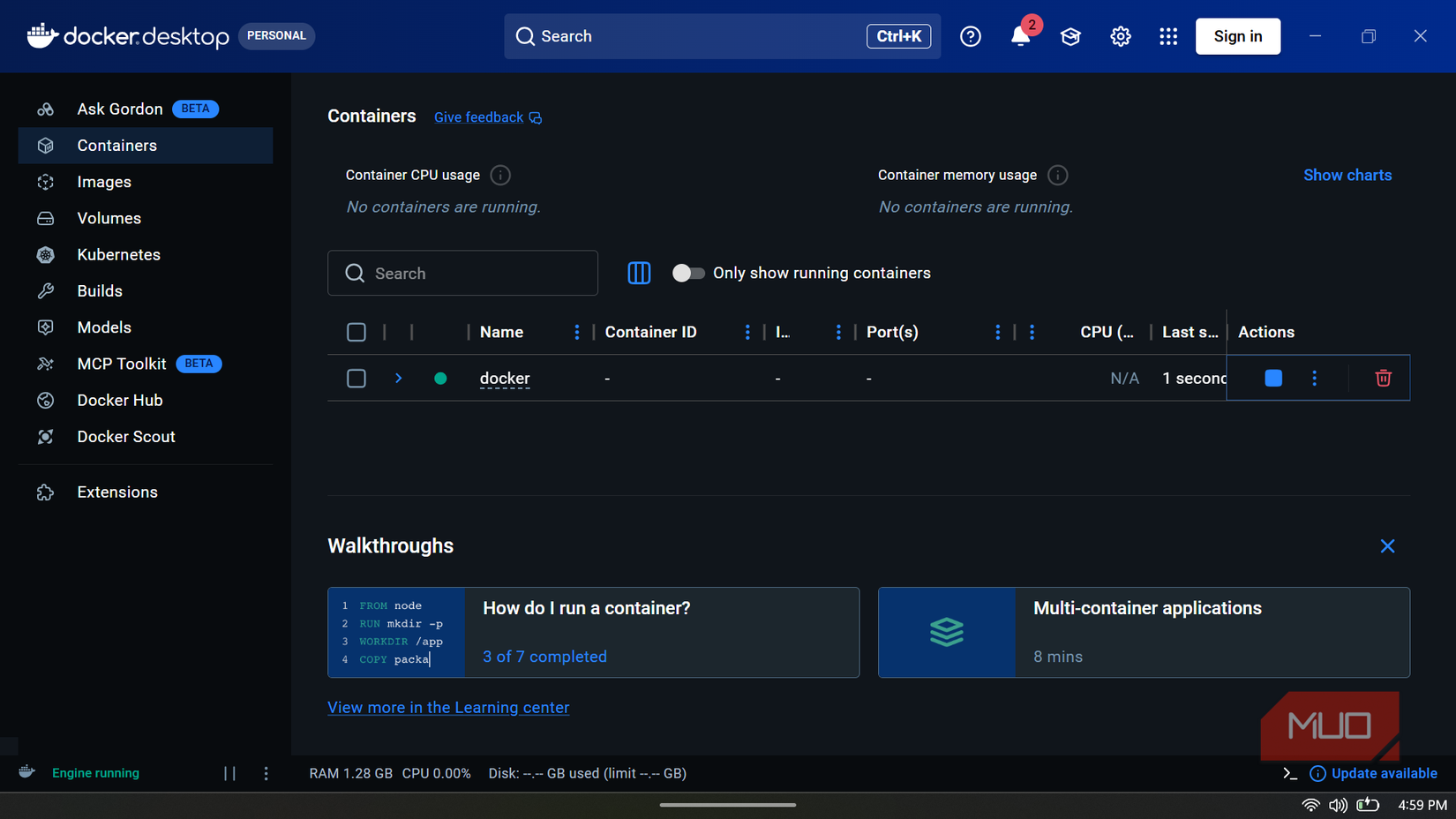This screenshot has height=819, width=1456.
Task: Click the green running status dot
Action: pyautogui.click(x=440, y=378)
